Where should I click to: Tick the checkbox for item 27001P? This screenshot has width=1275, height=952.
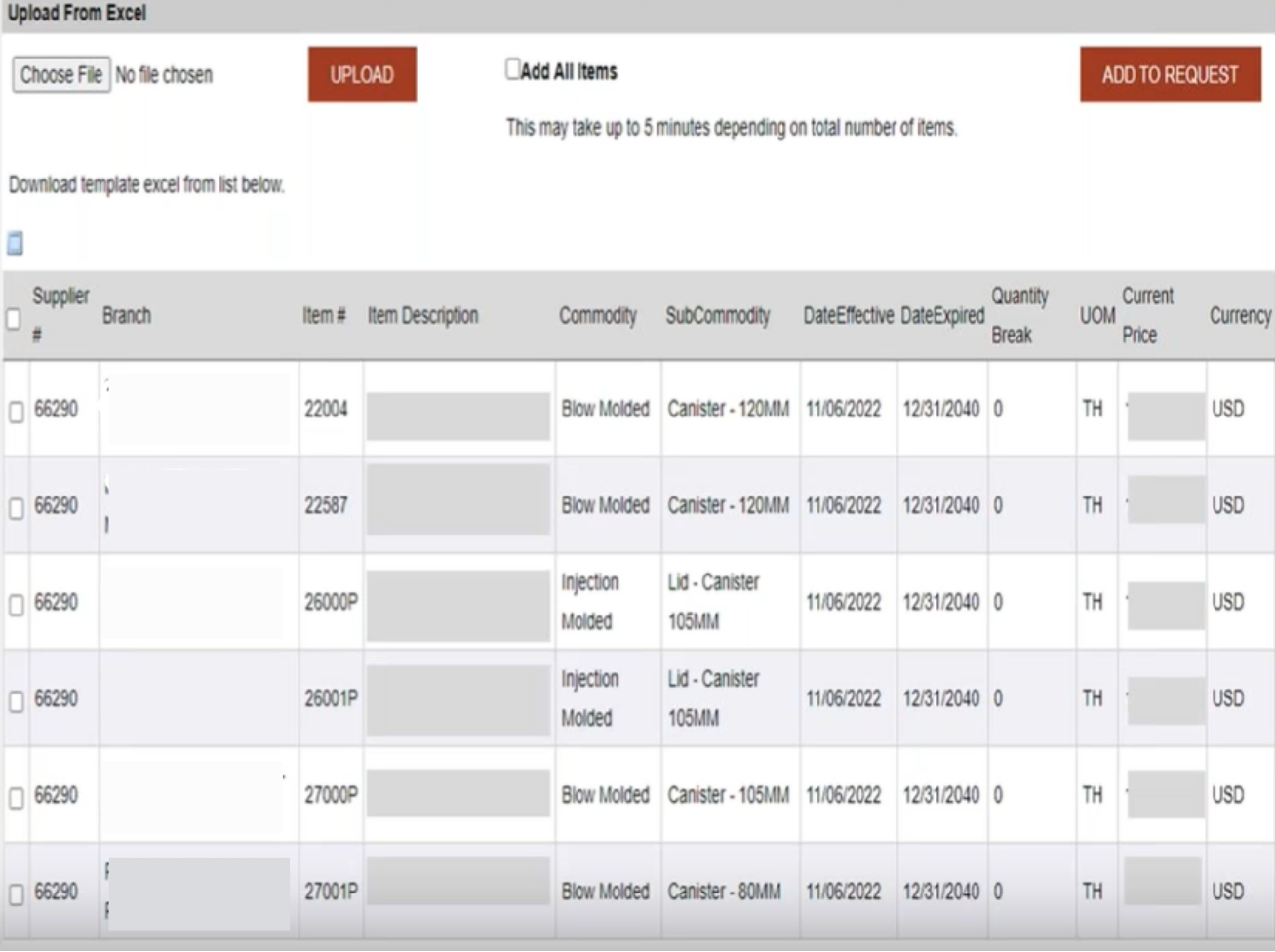click(x=17, y=894)
